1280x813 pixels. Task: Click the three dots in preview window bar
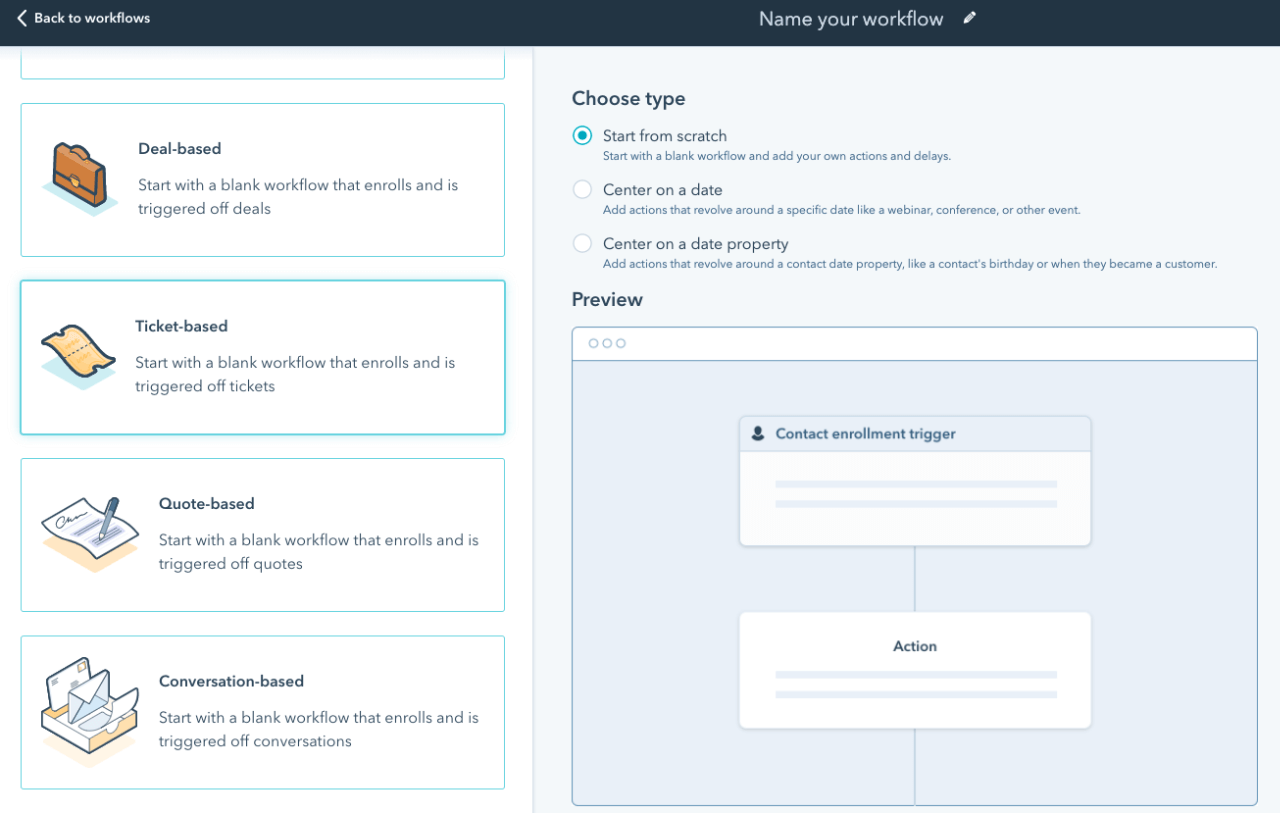pyautogui.click(x=607, y=343)
